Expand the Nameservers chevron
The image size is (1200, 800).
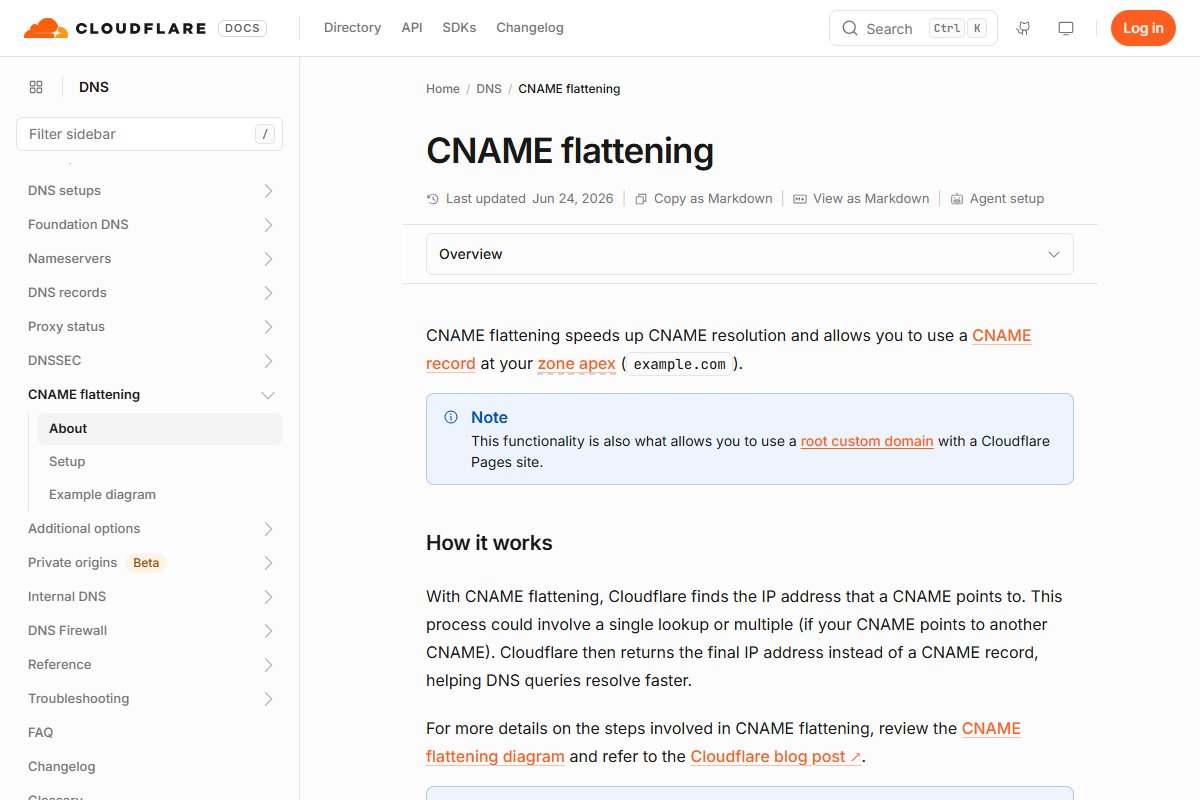pos(268,258)
